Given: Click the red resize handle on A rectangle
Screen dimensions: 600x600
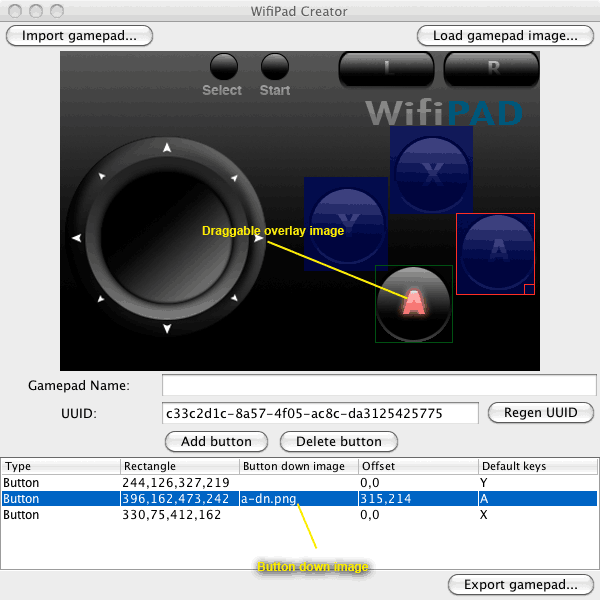Looking at the screenshot, I should (x=529, y=289).
